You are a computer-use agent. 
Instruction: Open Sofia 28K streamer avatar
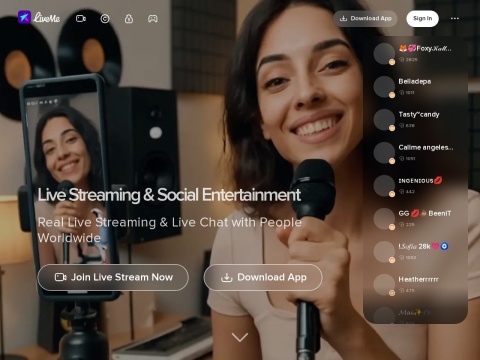[x=384, y=251]
